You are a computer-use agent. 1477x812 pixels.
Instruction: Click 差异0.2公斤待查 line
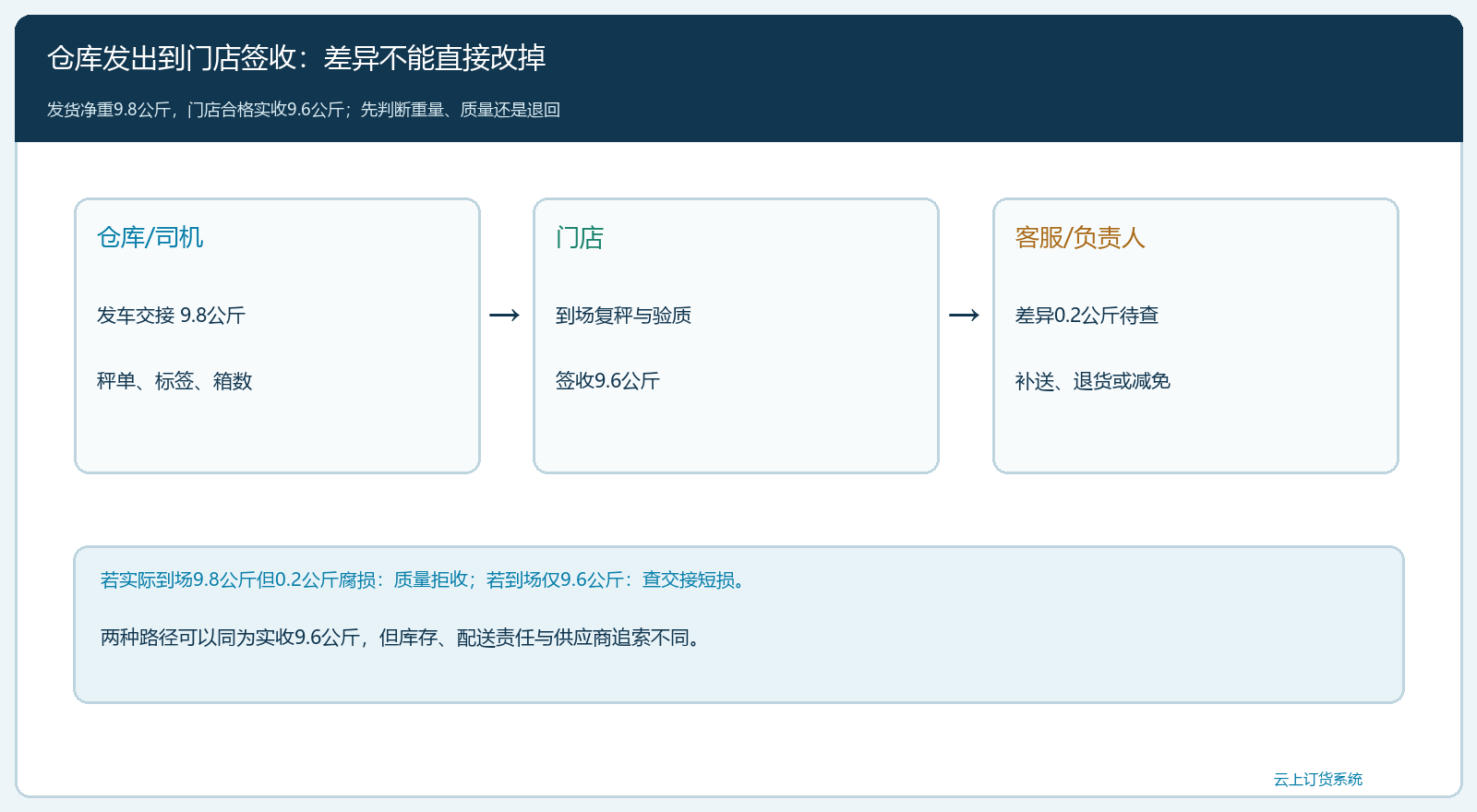click(x=1087, y=316)
